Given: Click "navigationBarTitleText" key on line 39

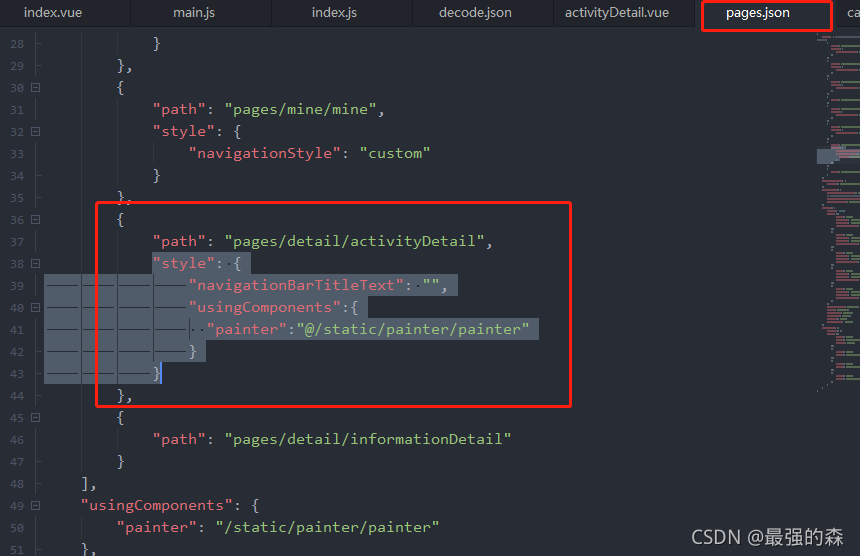Looking at the screenshot, I should (296, 285).
